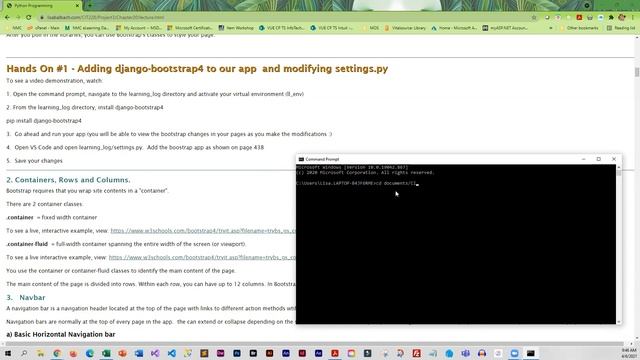Click the Command Prompt title bar icon
The image size is (640, 360).
pos(301,159)
